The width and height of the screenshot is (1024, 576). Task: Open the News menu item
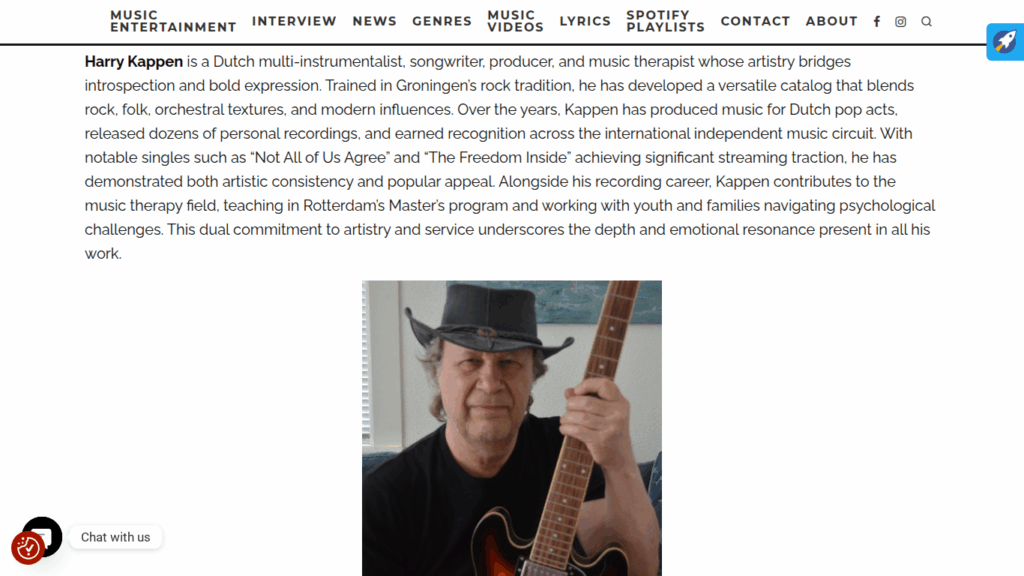tap(374, 22)
